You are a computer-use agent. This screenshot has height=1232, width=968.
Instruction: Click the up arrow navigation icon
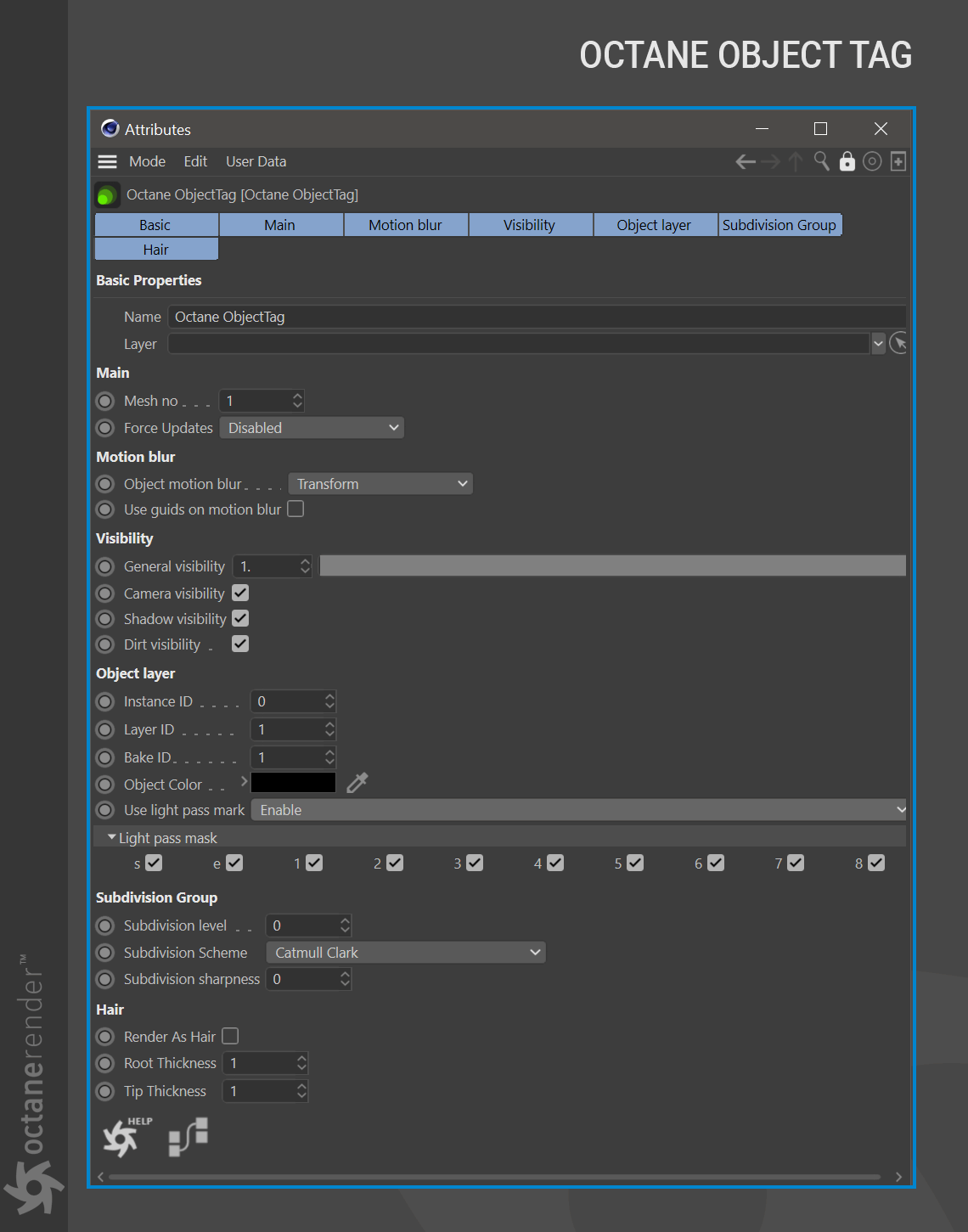(x=796, y=161)
